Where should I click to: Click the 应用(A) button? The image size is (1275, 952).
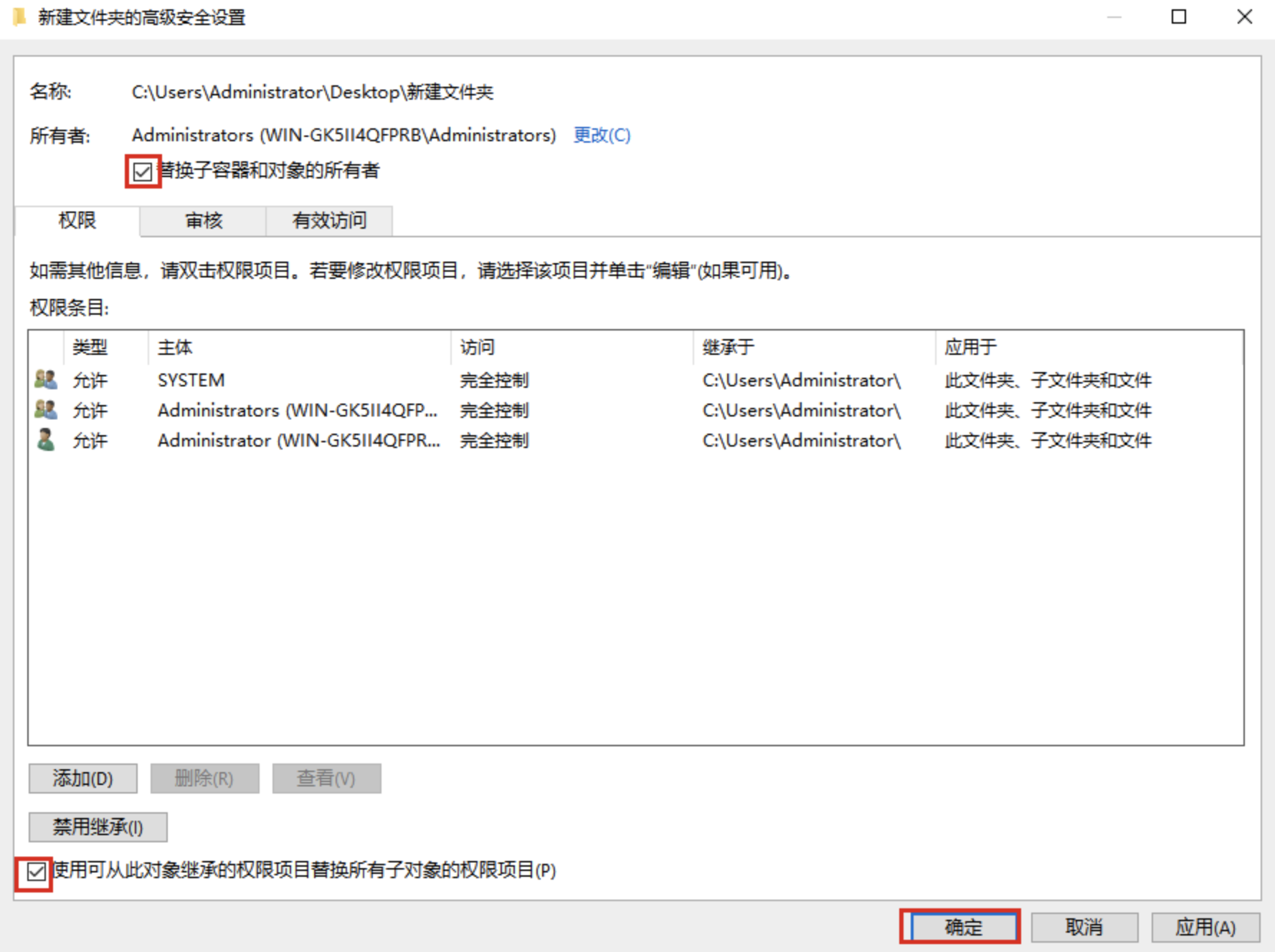pos(1205,927)
